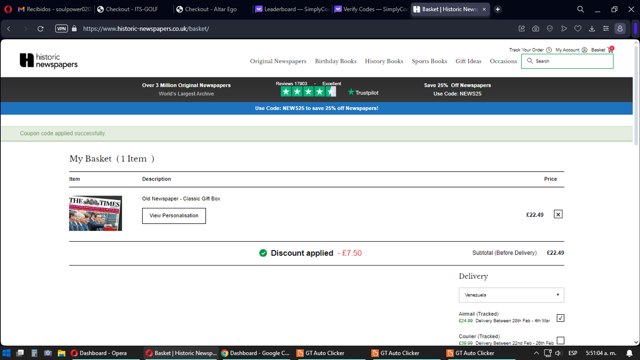Click the padlock site security icon
Screen dimensions: 640x360
74,29
